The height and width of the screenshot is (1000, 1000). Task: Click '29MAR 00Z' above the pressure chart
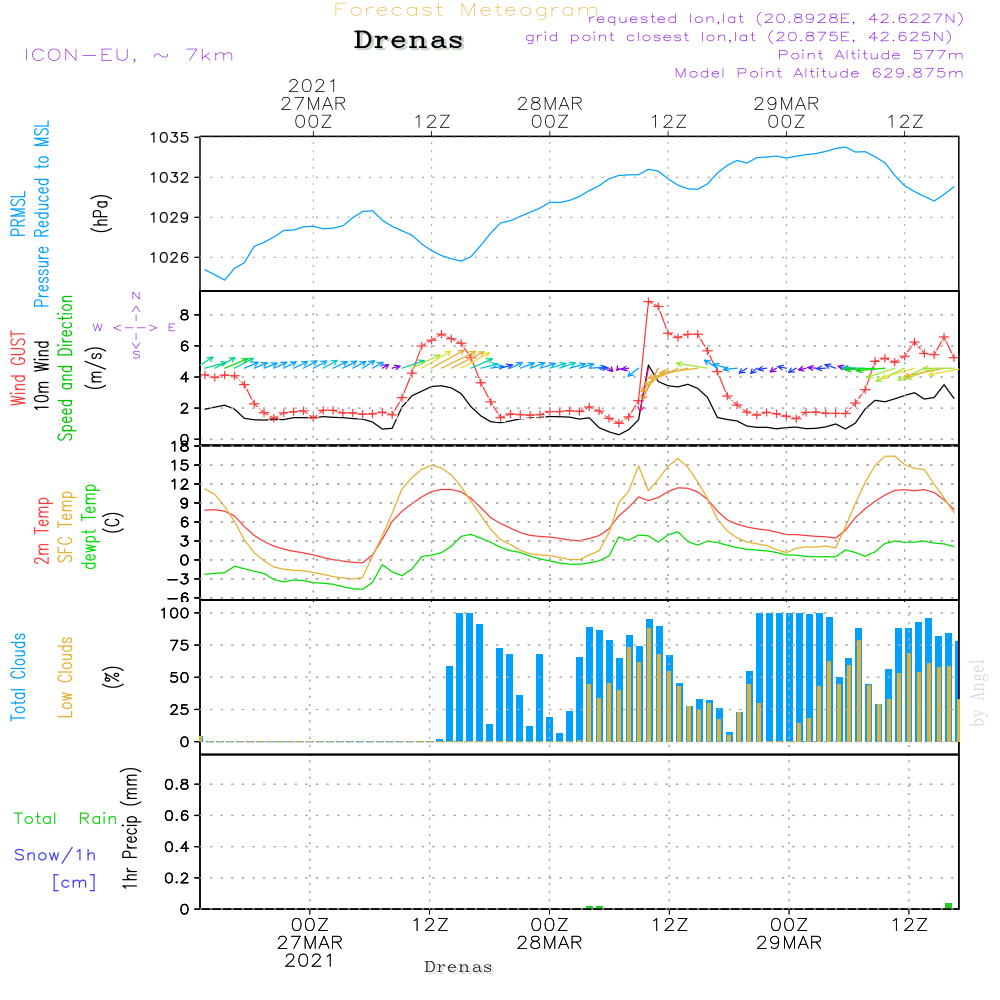pos(786,112)
